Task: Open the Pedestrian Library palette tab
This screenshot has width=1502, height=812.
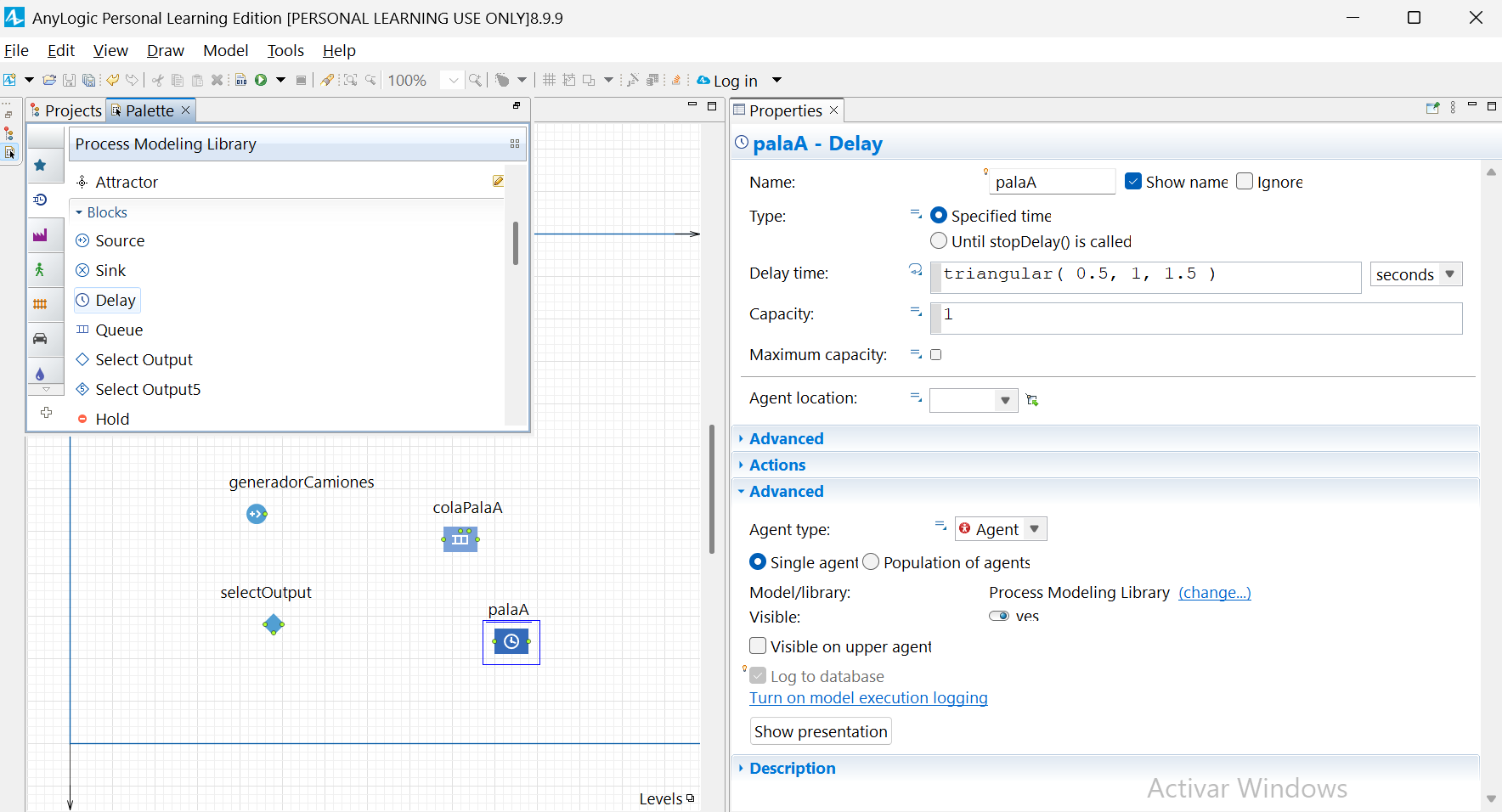Action: pos(40,270)
